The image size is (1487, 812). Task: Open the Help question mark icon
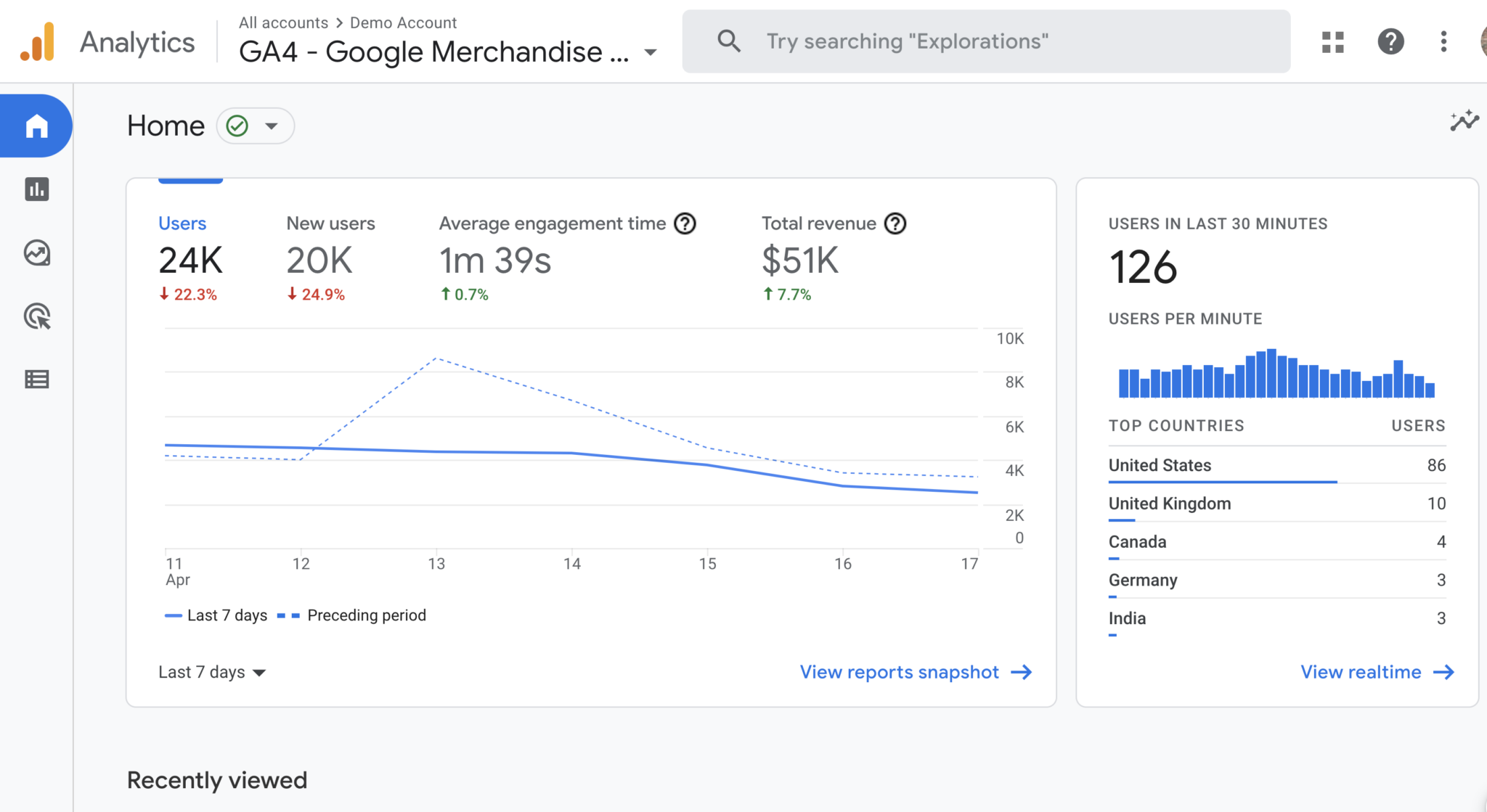point(1390,41)
